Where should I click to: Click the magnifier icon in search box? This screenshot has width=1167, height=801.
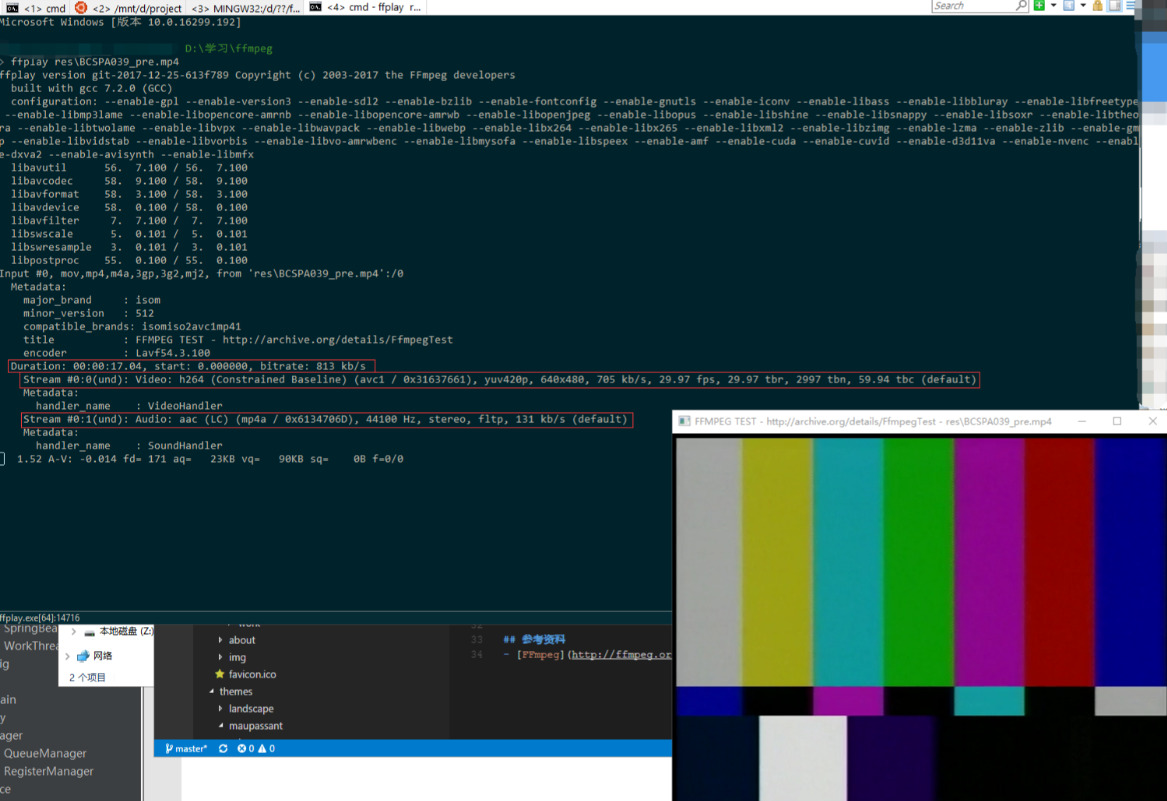click(1021, 6)
